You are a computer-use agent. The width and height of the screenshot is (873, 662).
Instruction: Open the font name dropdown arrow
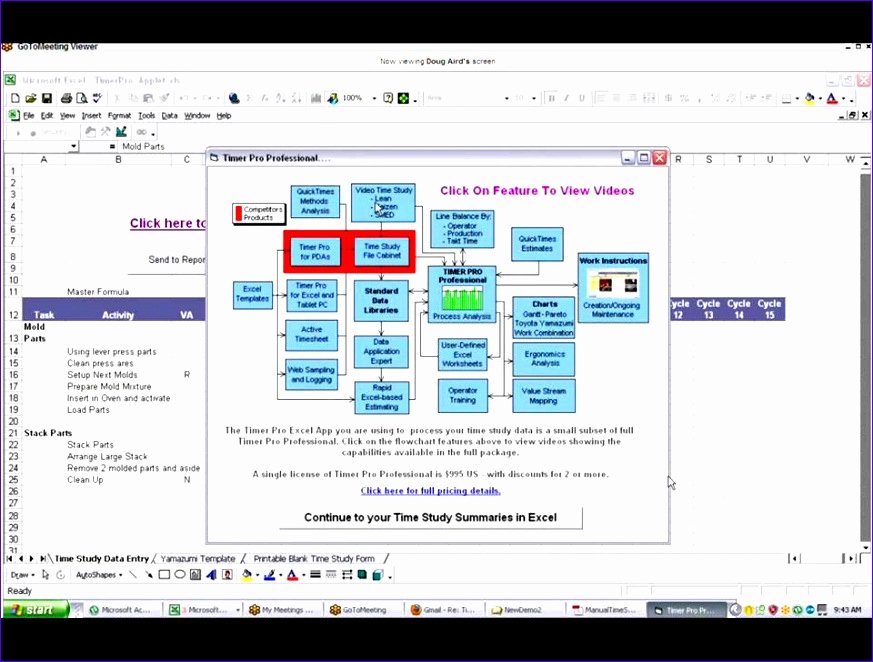(x=506, y=99)
